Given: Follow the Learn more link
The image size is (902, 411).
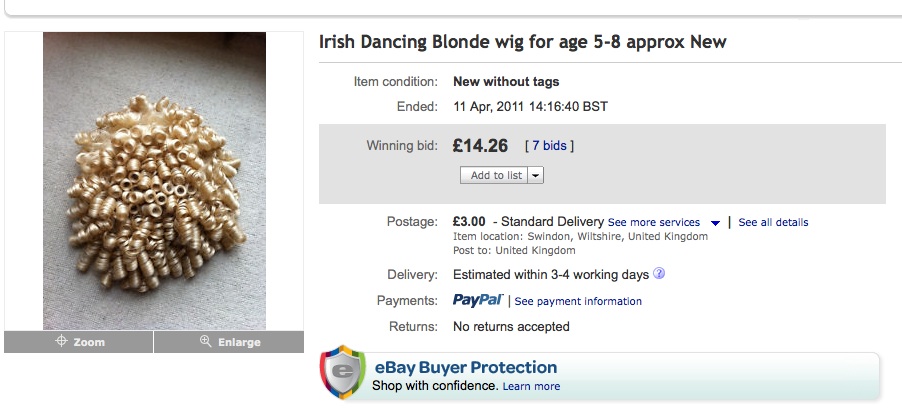Looking at the screenshot, I should (x=531, y=386).
